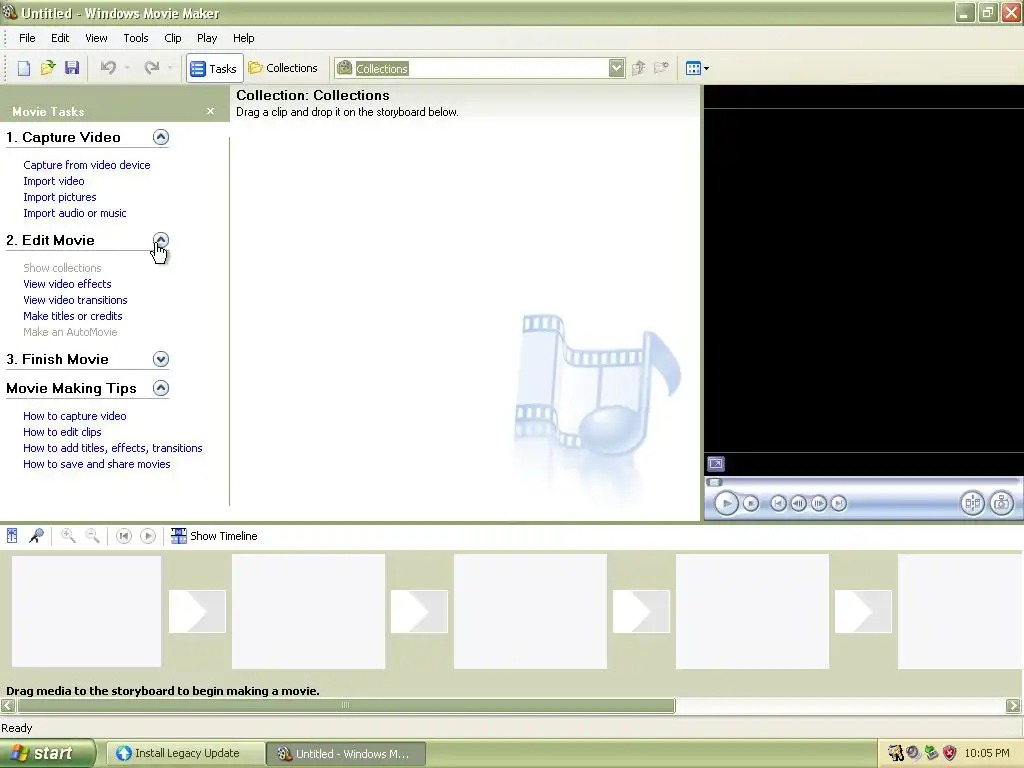Open the Play menu
The height and width of the screenshot is (768, 1024).
(207, 38)
